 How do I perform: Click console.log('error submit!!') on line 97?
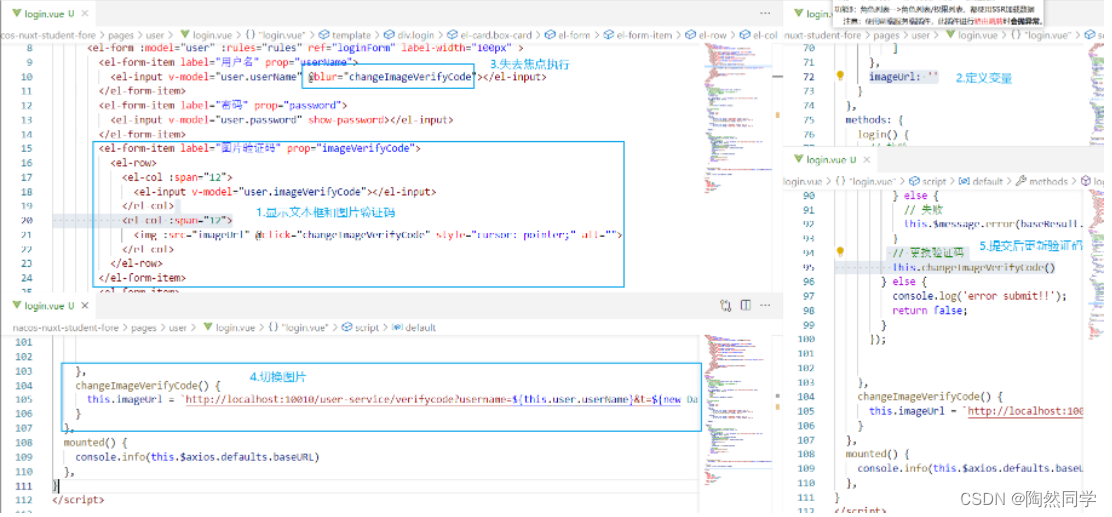tap(979, 296)
